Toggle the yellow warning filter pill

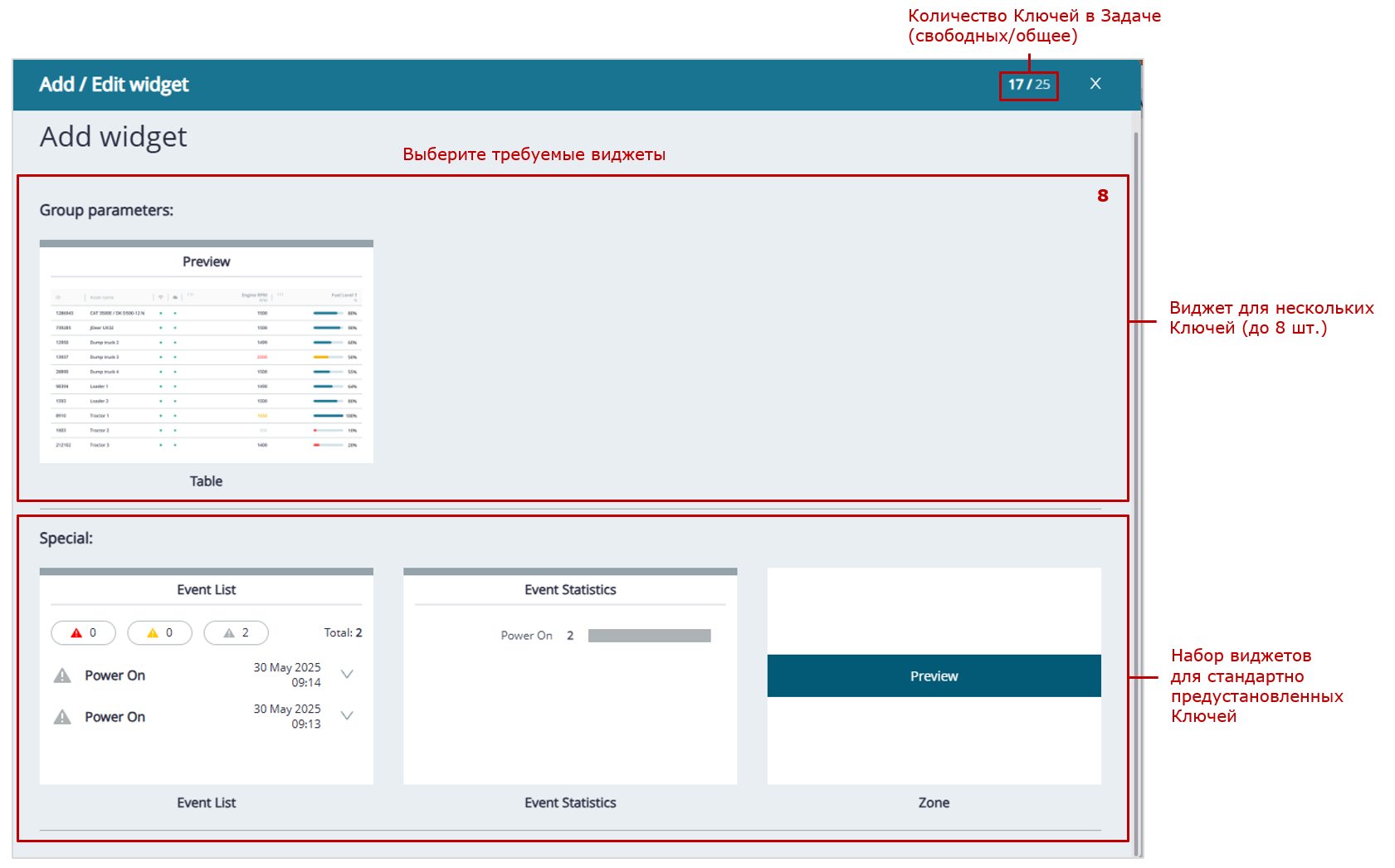(159, 633)
